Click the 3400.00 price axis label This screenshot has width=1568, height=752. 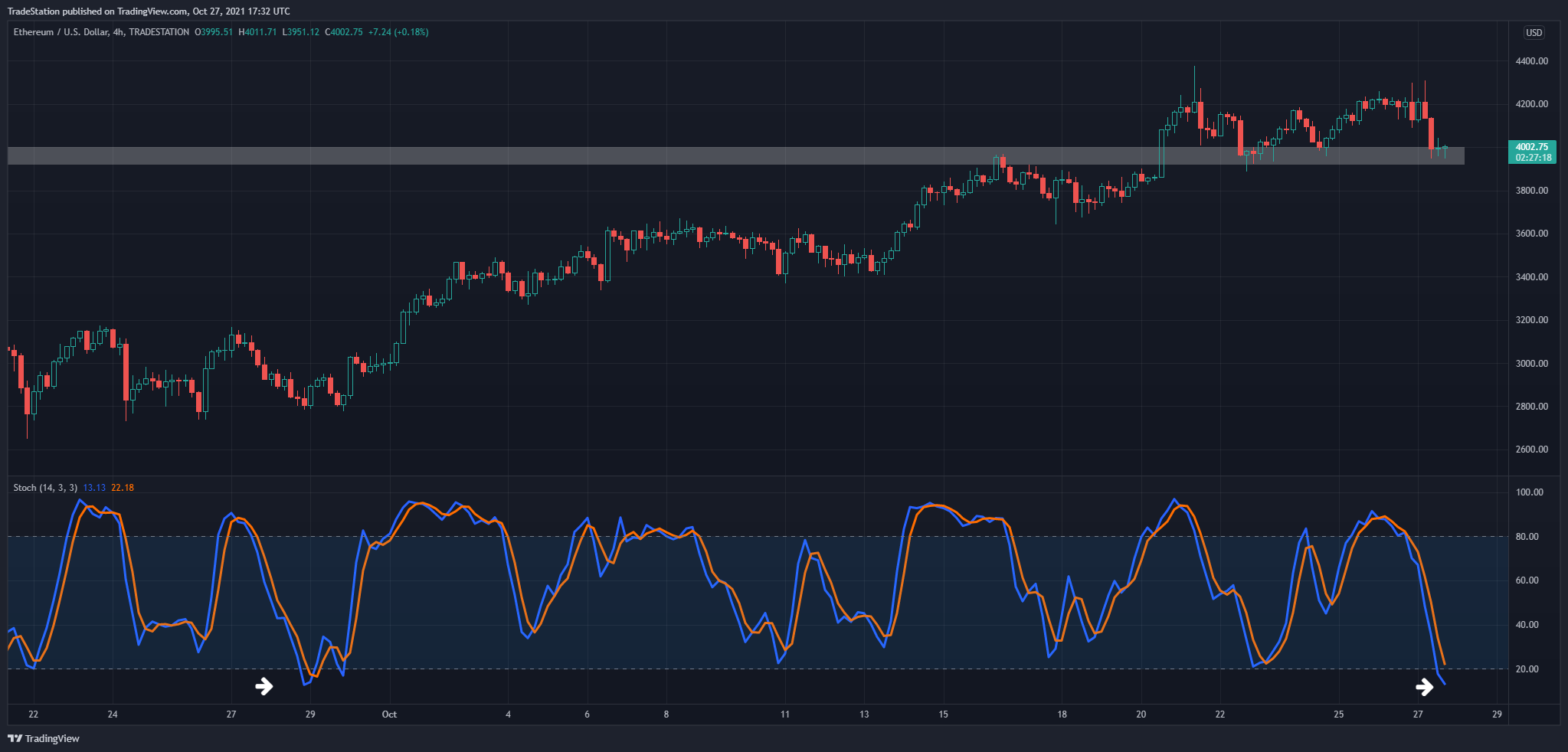tap(1531, 276)
